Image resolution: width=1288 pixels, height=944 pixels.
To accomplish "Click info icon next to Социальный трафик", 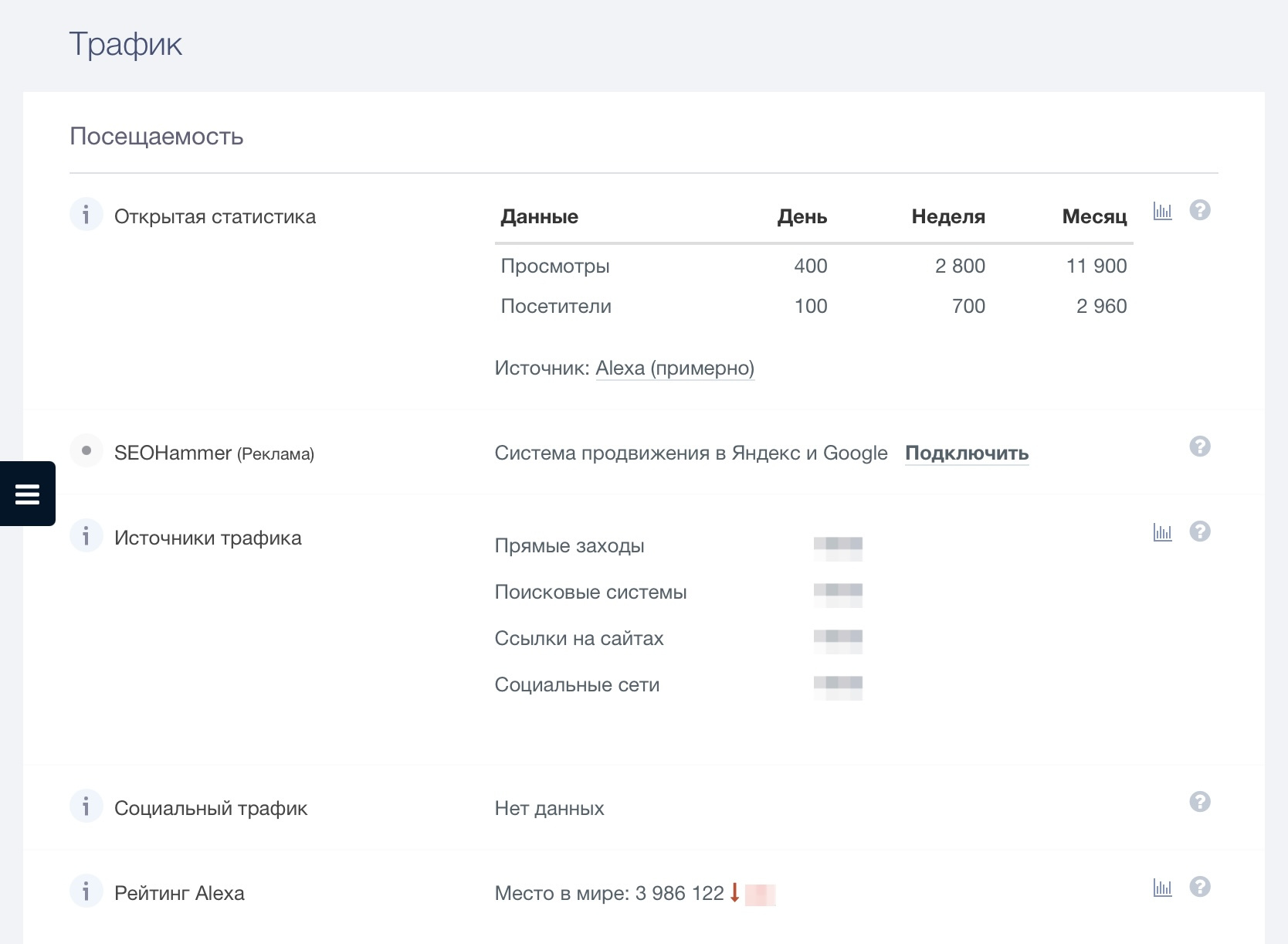I will coord(86,806).
